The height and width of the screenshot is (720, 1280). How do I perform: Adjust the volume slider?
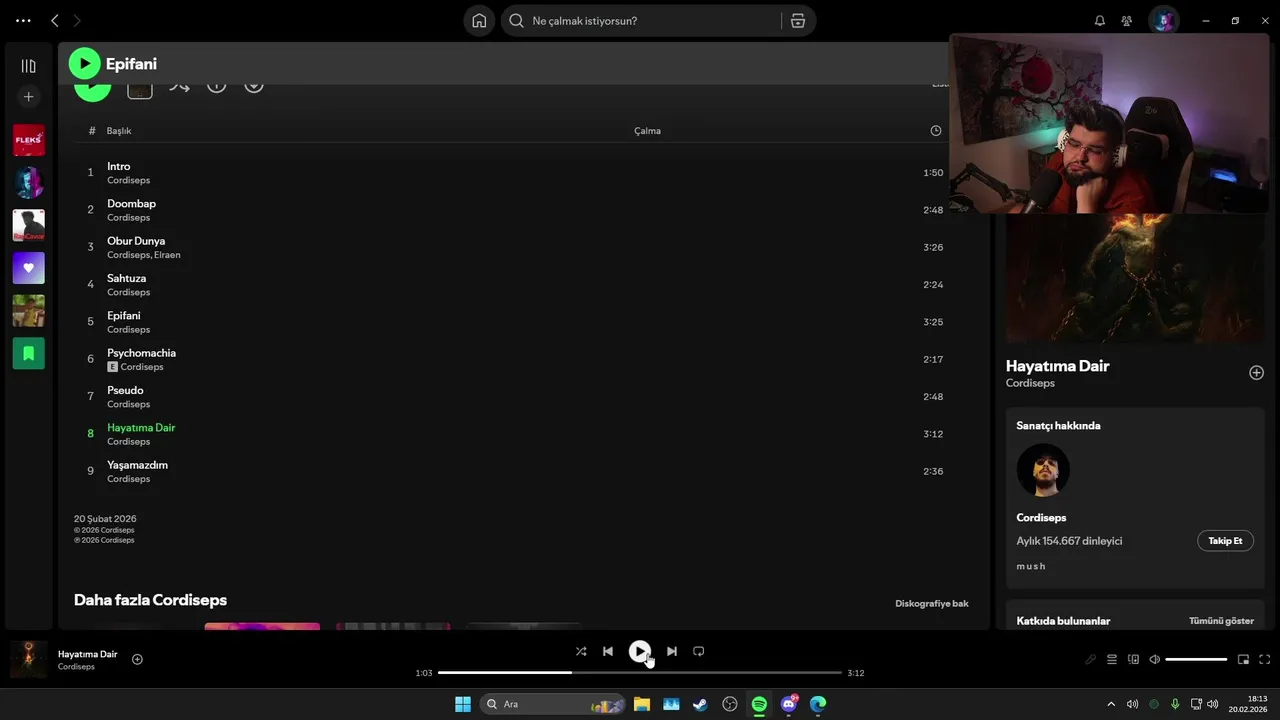click(1196, 659)
